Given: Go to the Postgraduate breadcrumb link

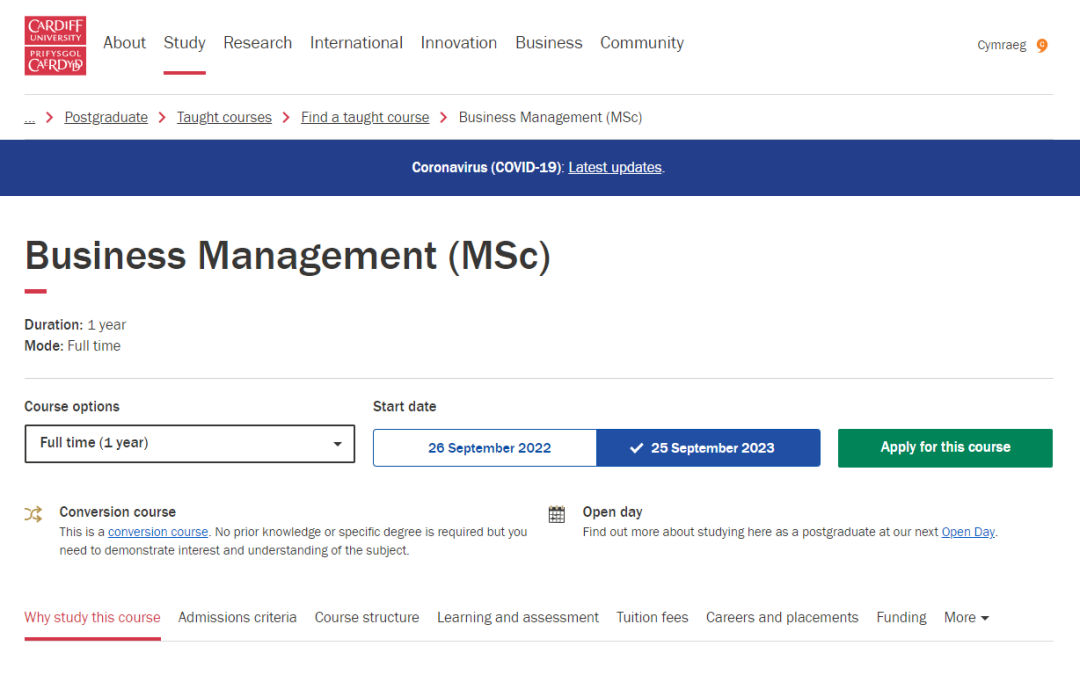Looking at the screenshot, I should click(x=106, y=117).
